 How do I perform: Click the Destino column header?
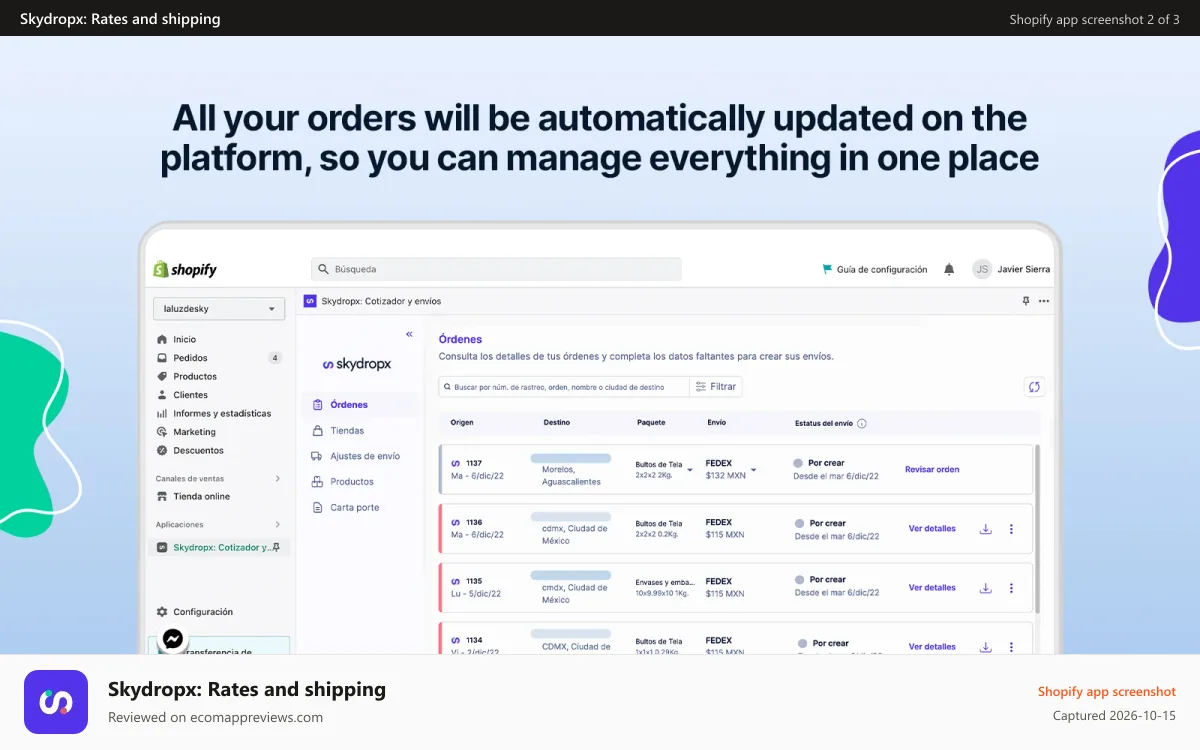point(557,423)
